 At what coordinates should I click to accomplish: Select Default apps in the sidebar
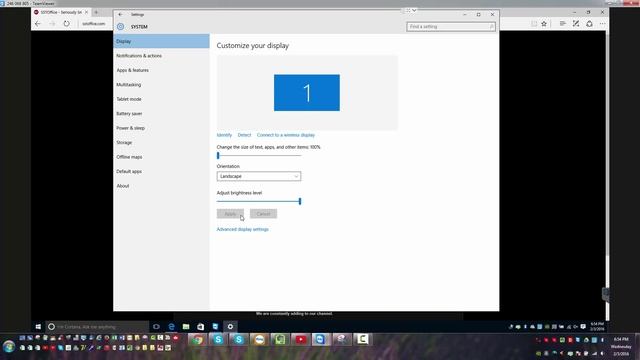[162, 171]
